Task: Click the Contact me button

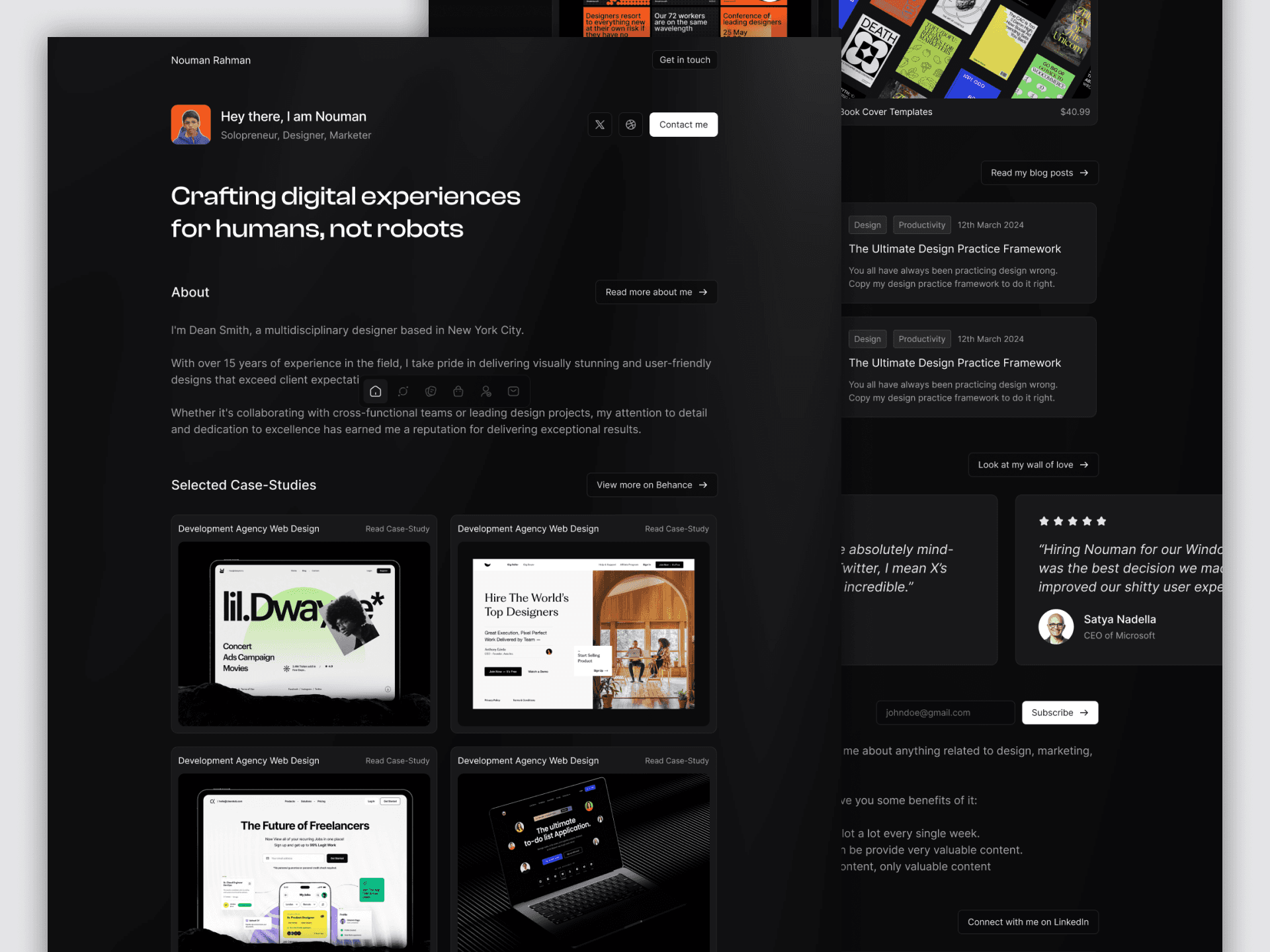Action: point(683,124)
